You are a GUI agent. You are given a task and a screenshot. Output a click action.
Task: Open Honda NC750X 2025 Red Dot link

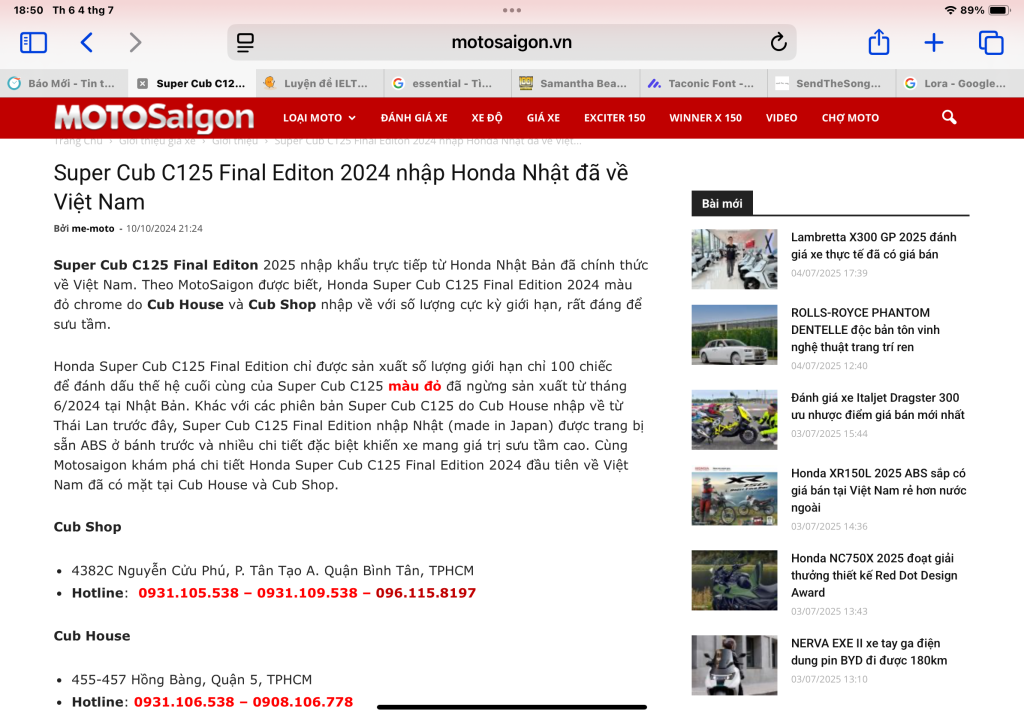[874, 576]
